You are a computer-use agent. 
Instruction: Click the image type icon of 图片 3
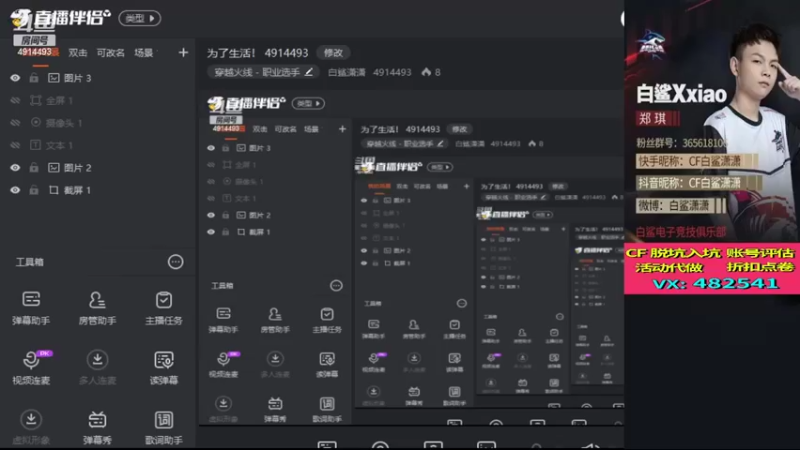point(54,78)
